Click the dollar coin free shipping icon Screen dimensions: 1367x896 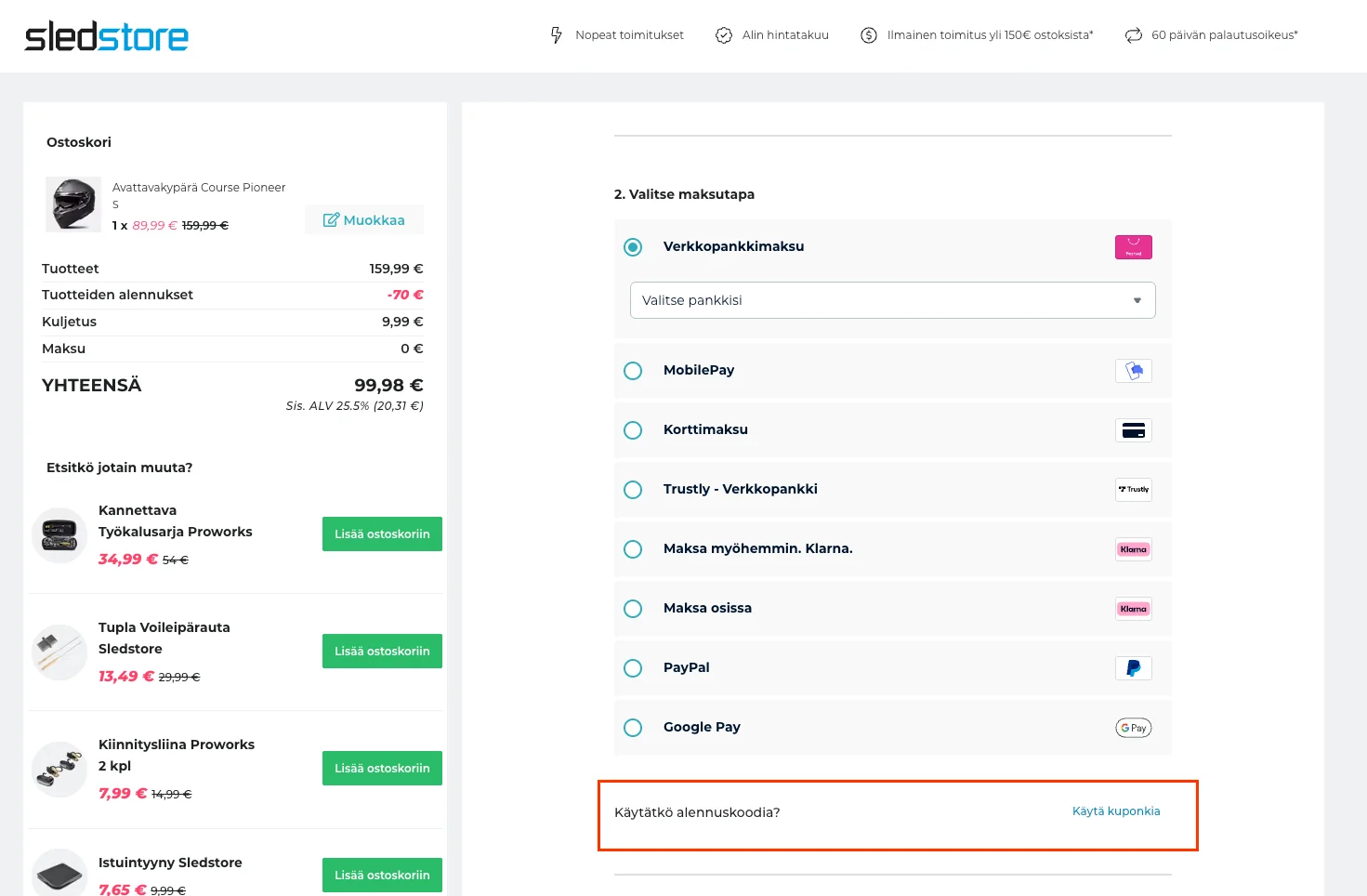tap(869, 35)
